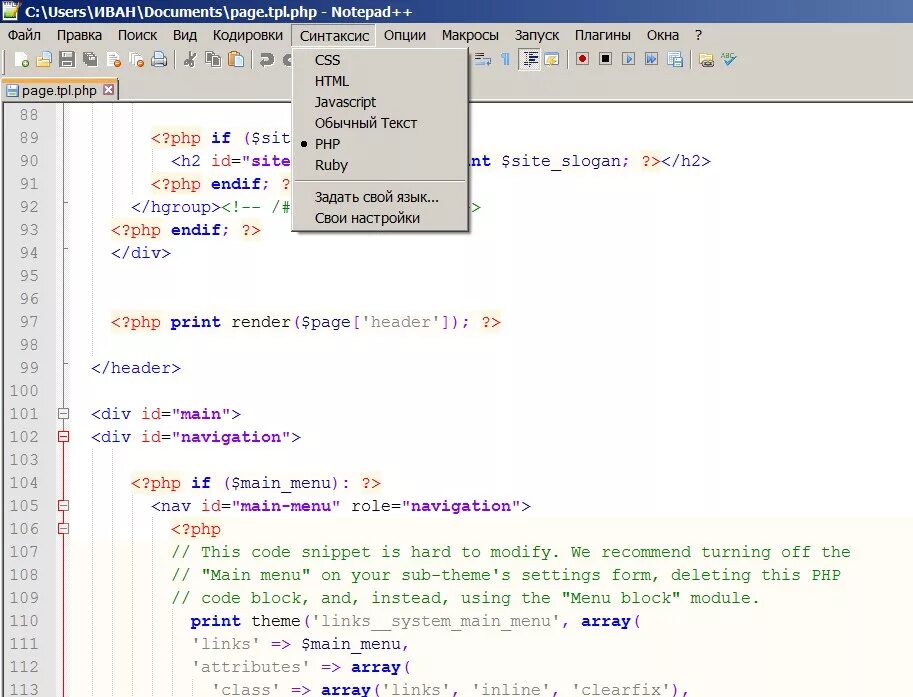This screenshot has height=697, width=913.
Task: Click the Close All documents icon
Action: point(136,59)
